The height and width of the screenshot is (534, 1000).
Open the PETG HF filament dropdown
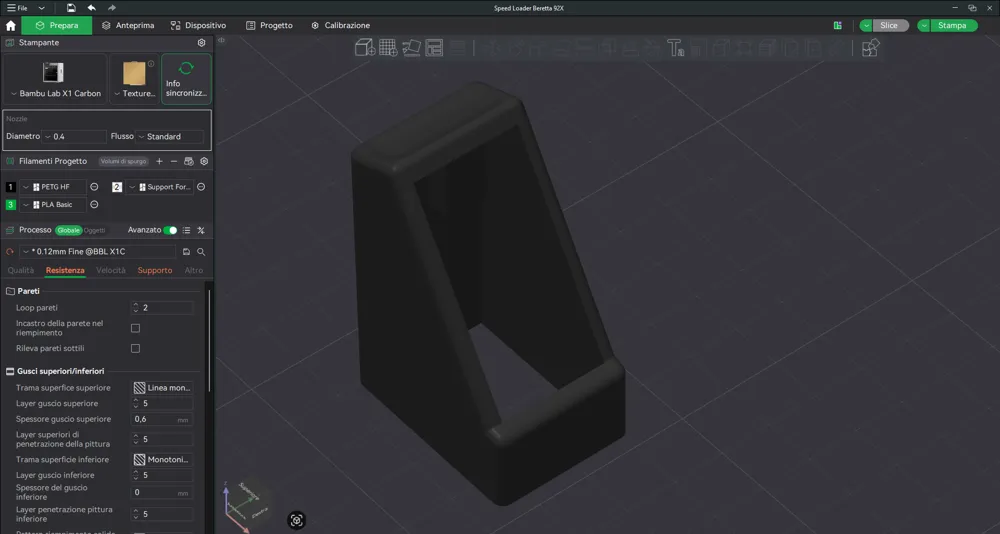pos(52,187)
